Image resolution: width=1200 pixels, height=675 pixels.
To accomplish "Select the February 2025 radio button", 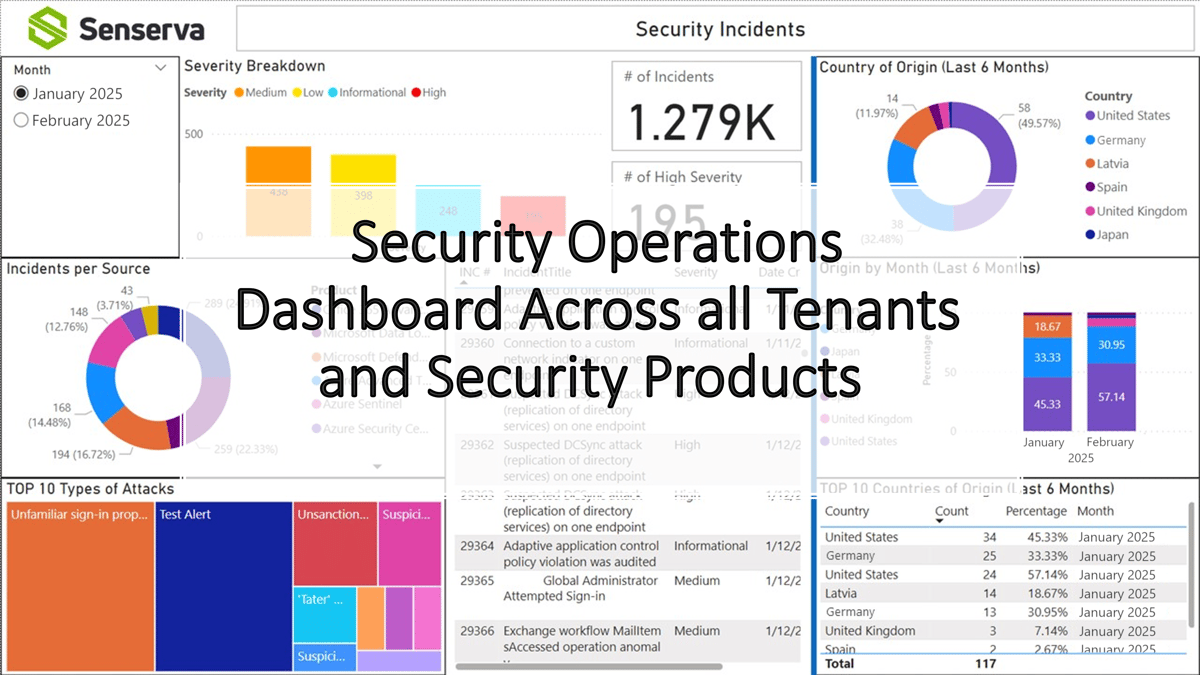I will 22,120.
